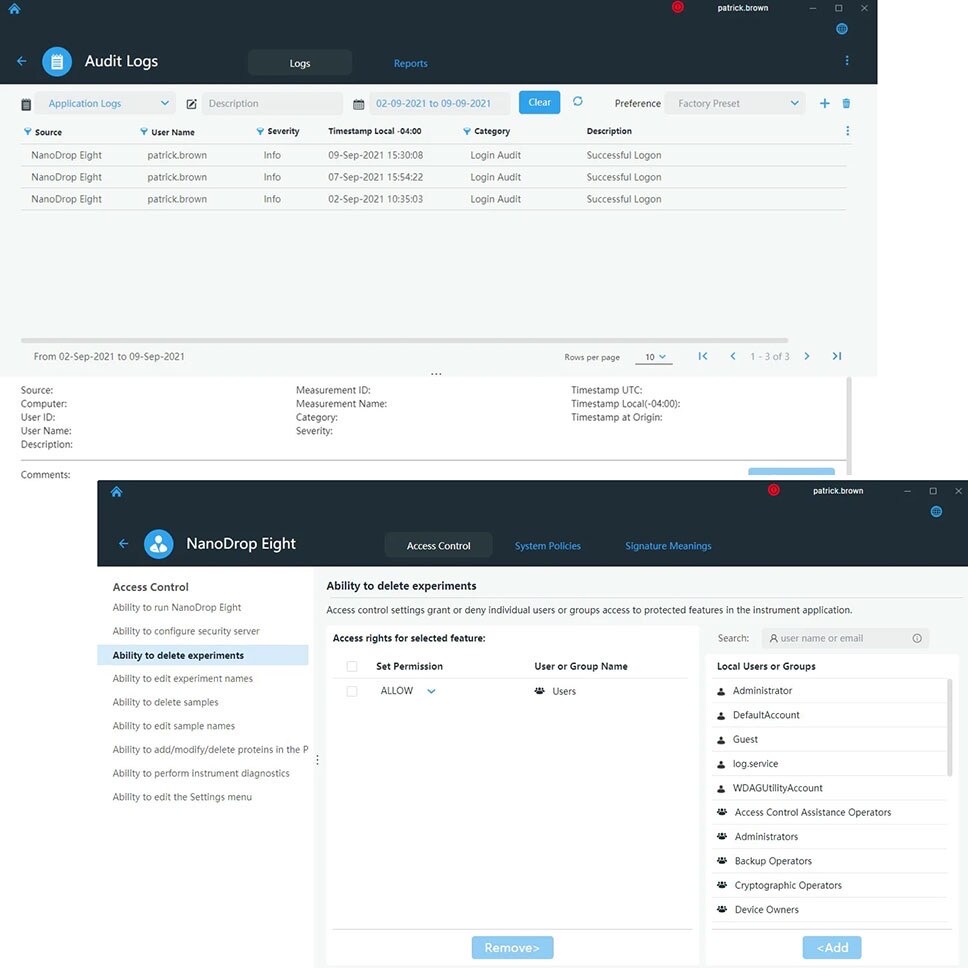Select Administrator in local users list
The width and height of the screenshot is (968, 968).
coord(829,691)
